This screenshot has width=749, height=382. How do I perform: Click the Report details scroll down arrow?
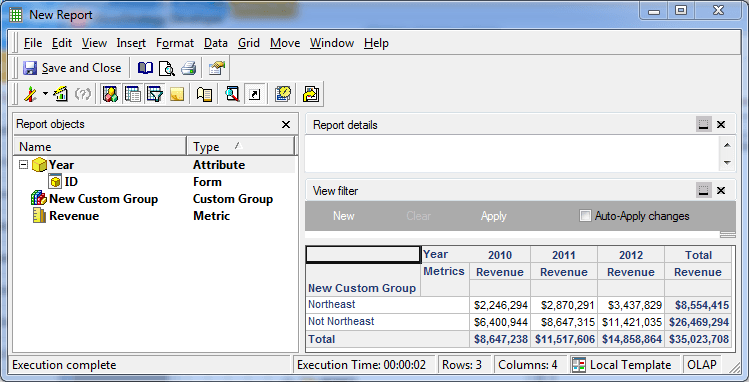tap(727, 163)
